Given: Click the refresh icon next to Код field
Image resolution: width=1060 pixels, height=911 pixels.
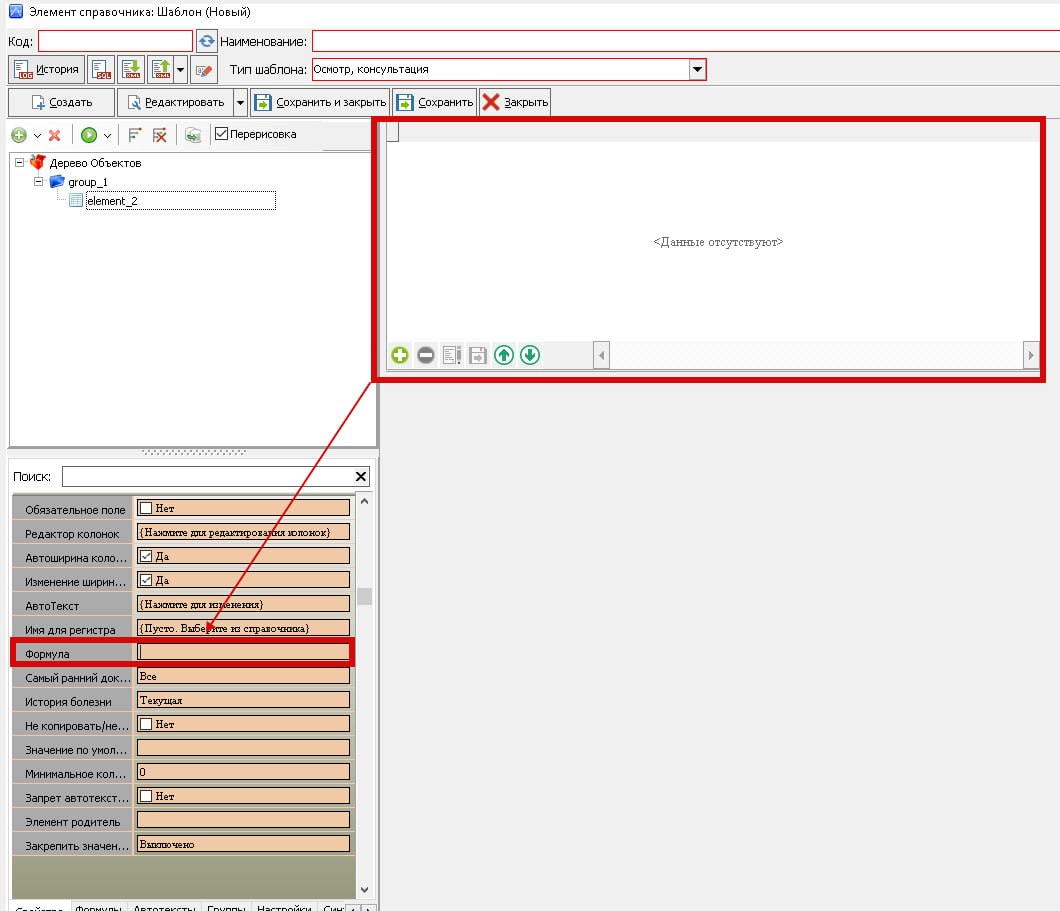Looking at the screenshot, I should (x=207, y=41).
